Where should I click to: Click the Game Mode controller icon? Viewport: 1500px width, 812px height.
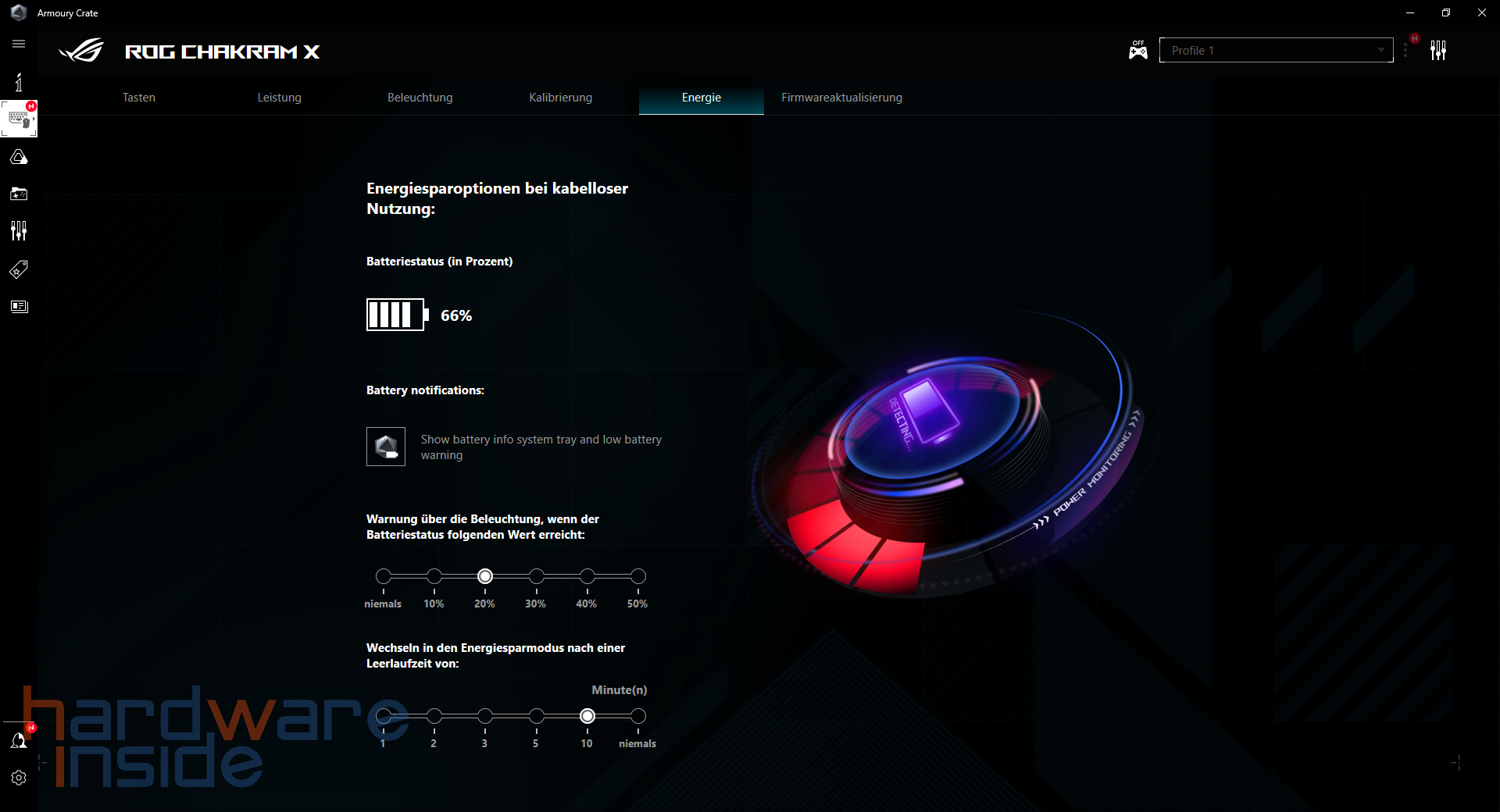1137,49
